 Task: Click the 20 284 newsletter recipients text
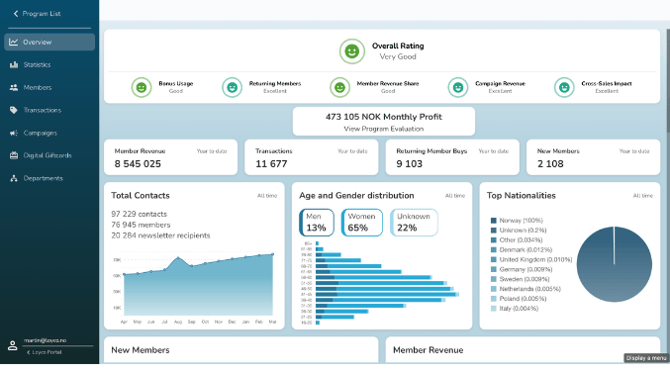point(161,235)
